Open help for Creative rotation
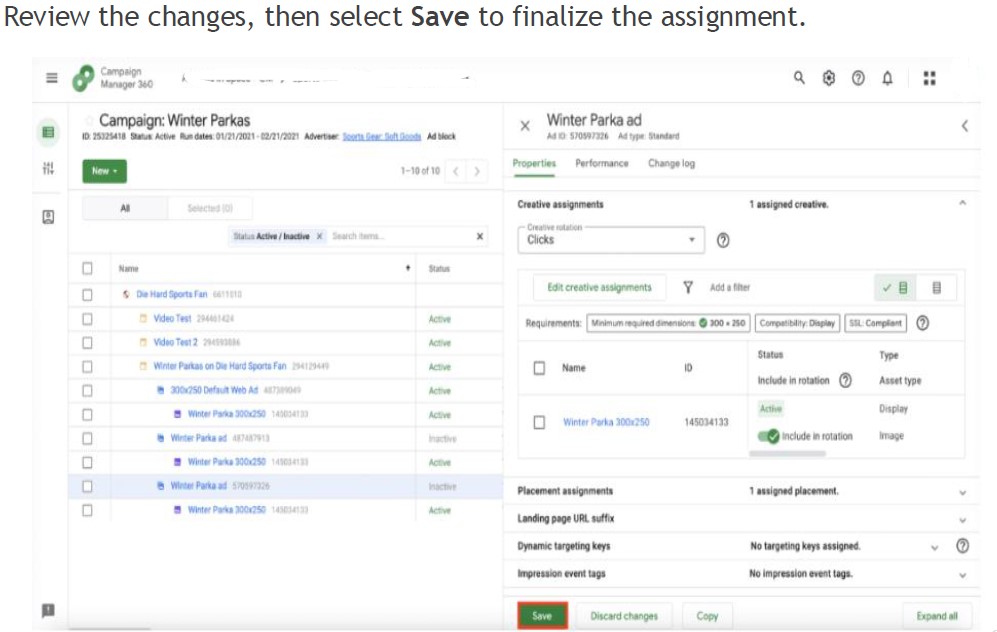The image size is (997, 632). tap(723, 240)
